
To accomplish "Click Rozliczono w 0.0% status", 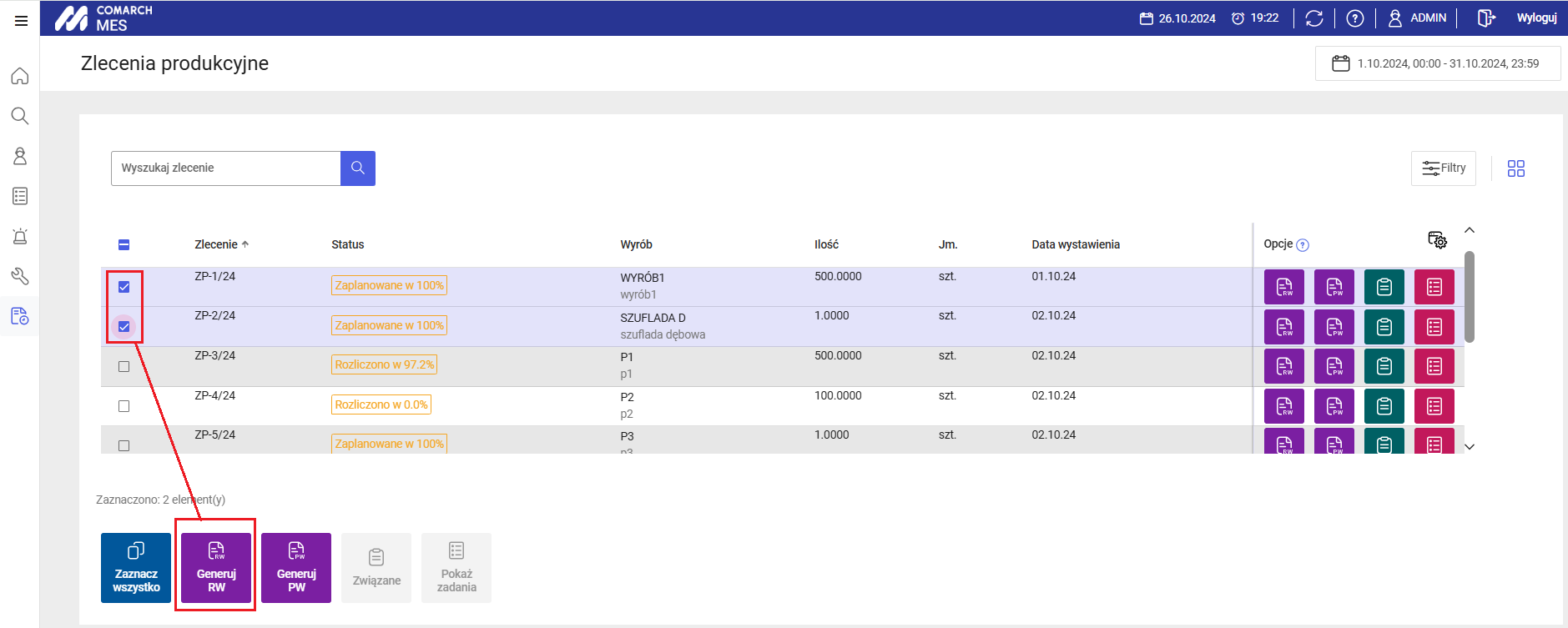I will click(381, 404).
